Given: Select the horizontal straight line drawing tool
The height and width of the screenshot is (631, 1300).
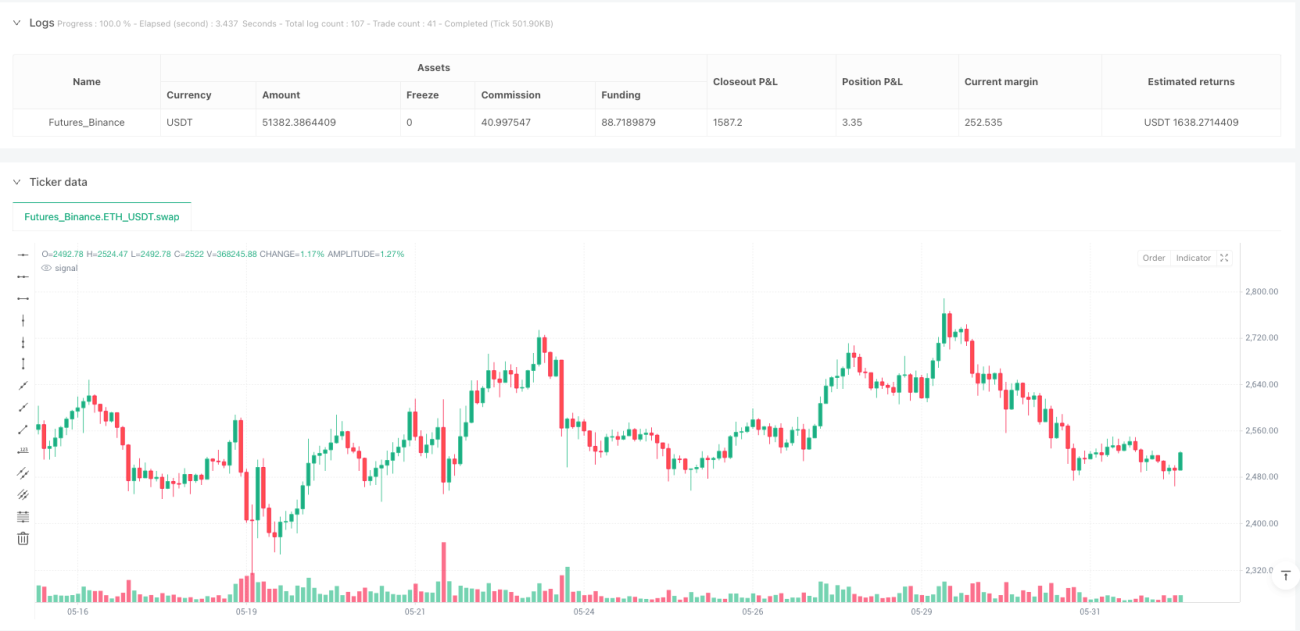Looking at the screenshot, I should tap(23, 255).
